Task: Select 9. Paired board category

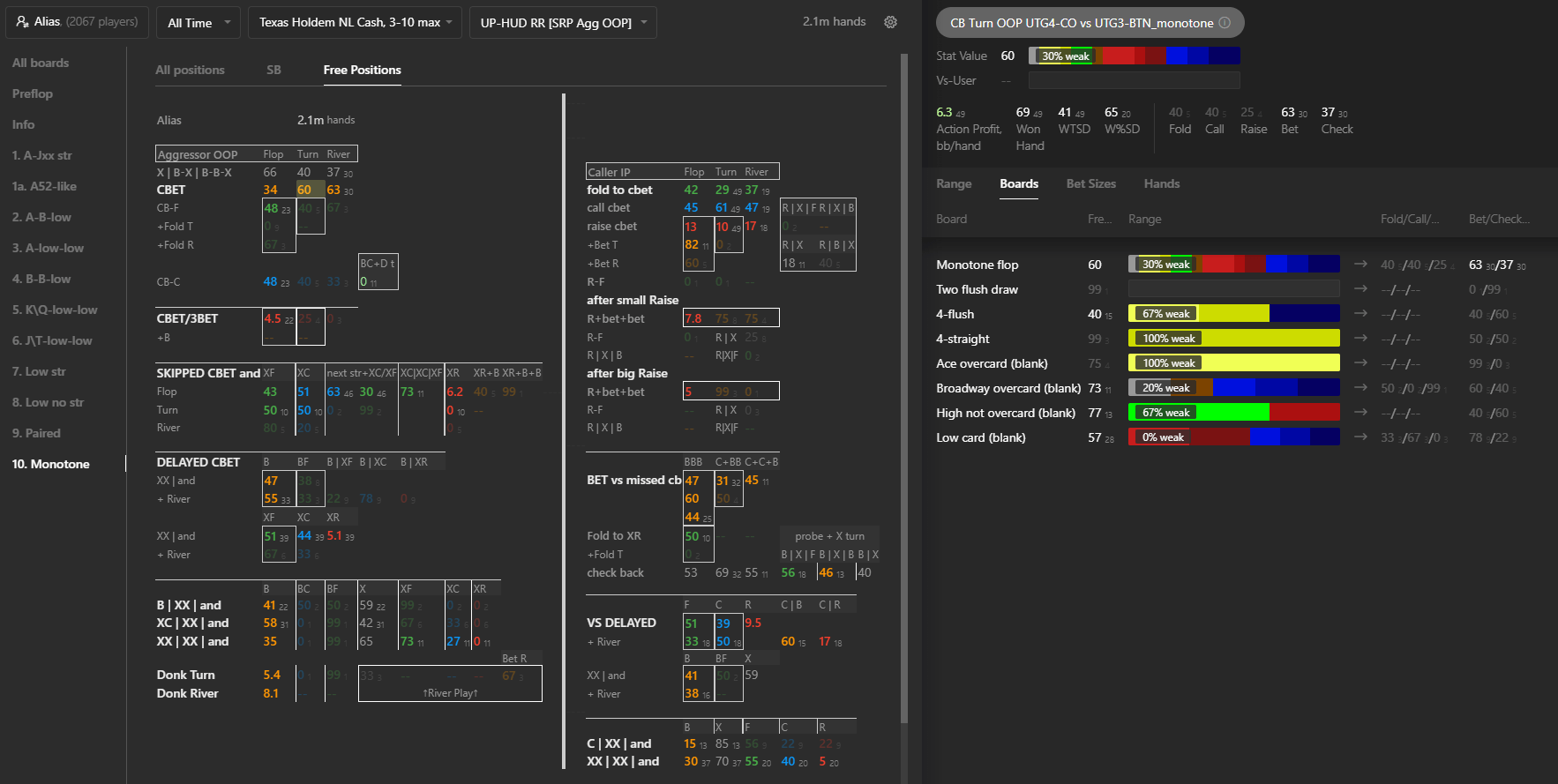Action: [x=36, y=433]
